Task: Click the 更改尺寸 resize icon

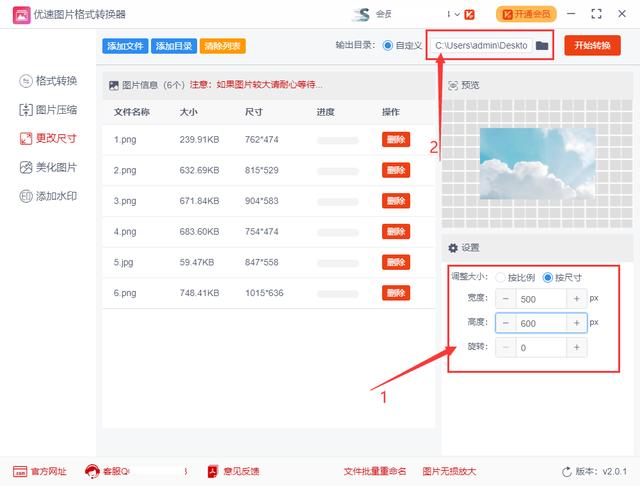Action: tap(26, 139)
